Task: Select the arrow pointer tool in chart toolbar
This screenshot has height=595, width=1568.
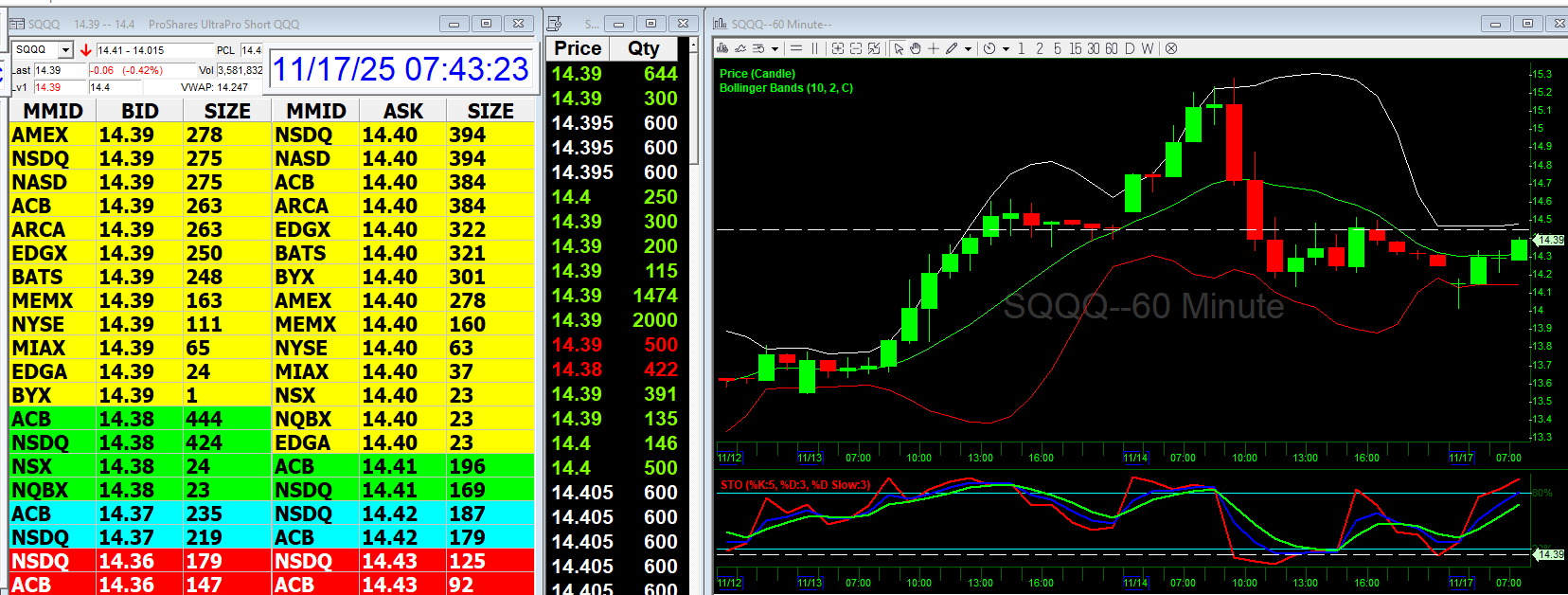Action: click(x=899, y=48)
